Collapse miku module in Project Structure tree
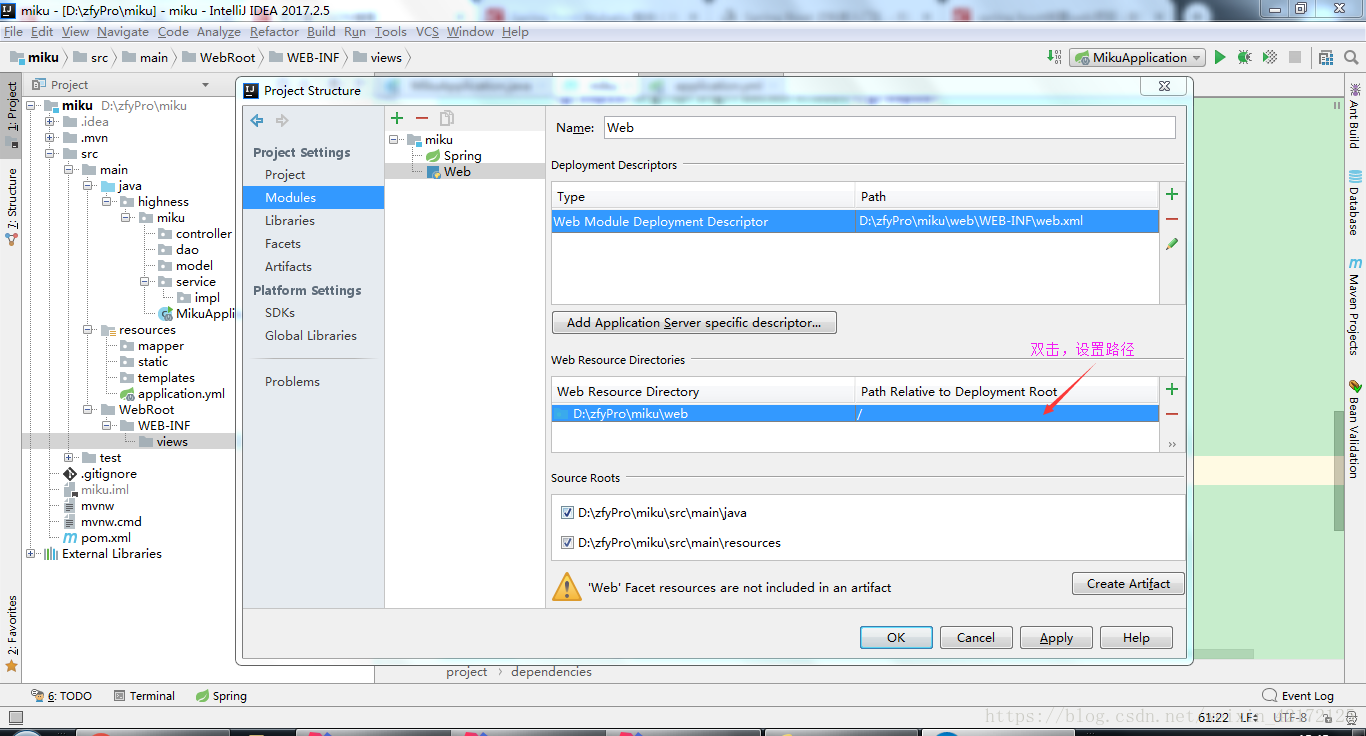 (x=395, y=139)
